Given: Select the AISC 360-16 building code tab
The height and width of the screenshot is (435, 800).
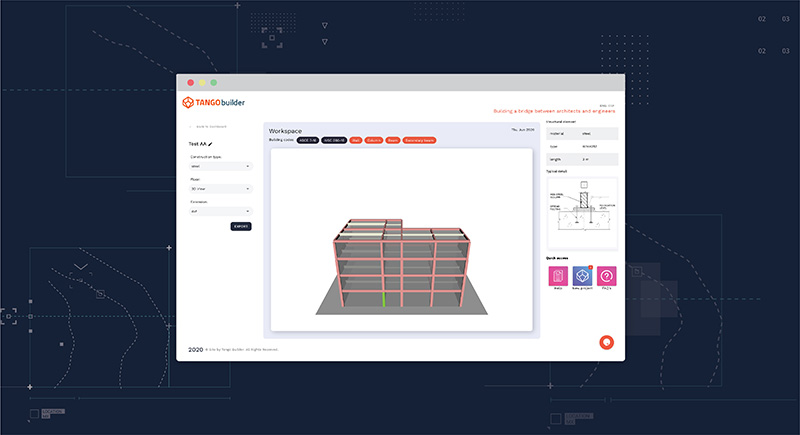Looking at the screenshot, I should pos(333,140).
